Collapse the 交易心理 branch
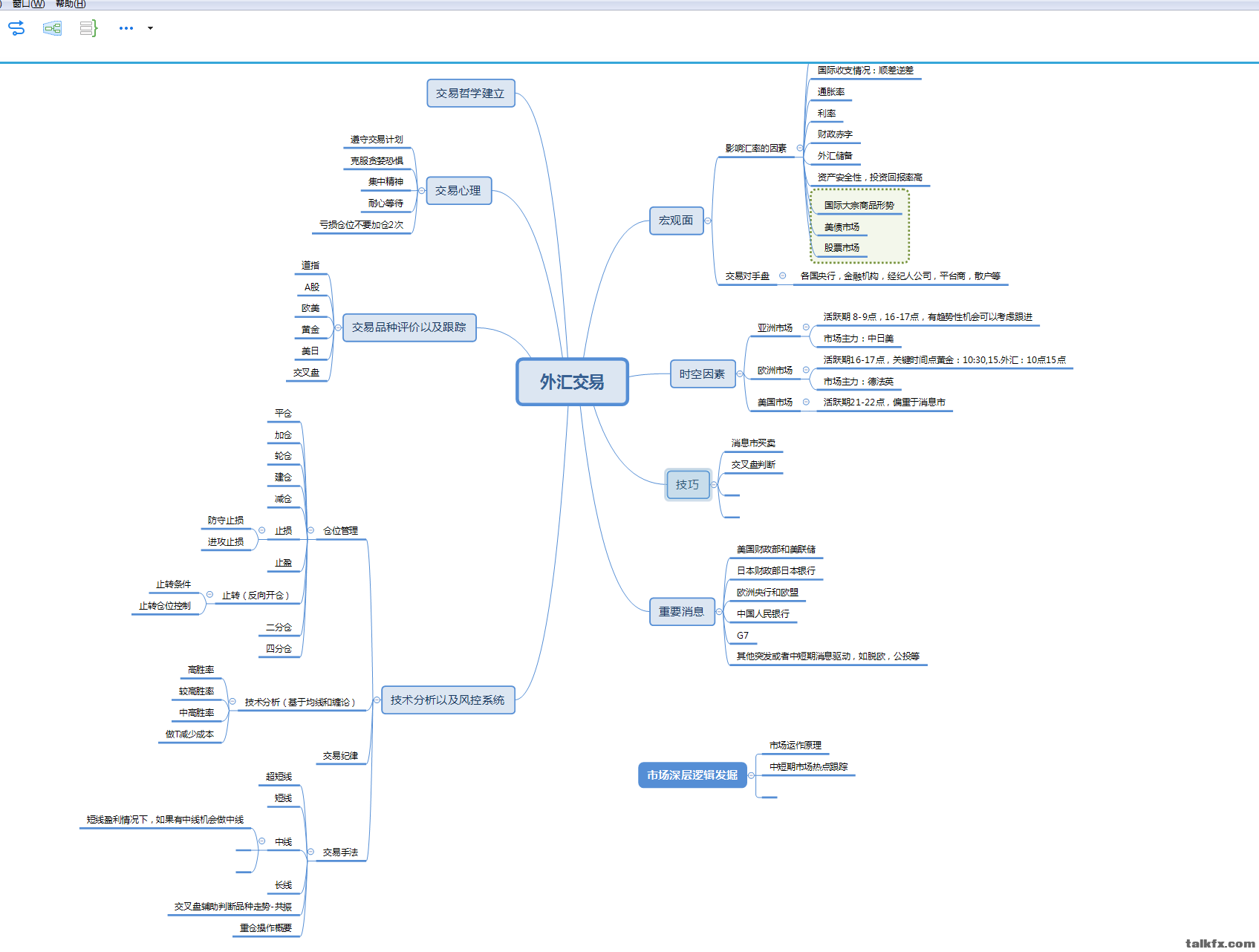The width and height of the screenshot is (1259, 952). [422, 191]
